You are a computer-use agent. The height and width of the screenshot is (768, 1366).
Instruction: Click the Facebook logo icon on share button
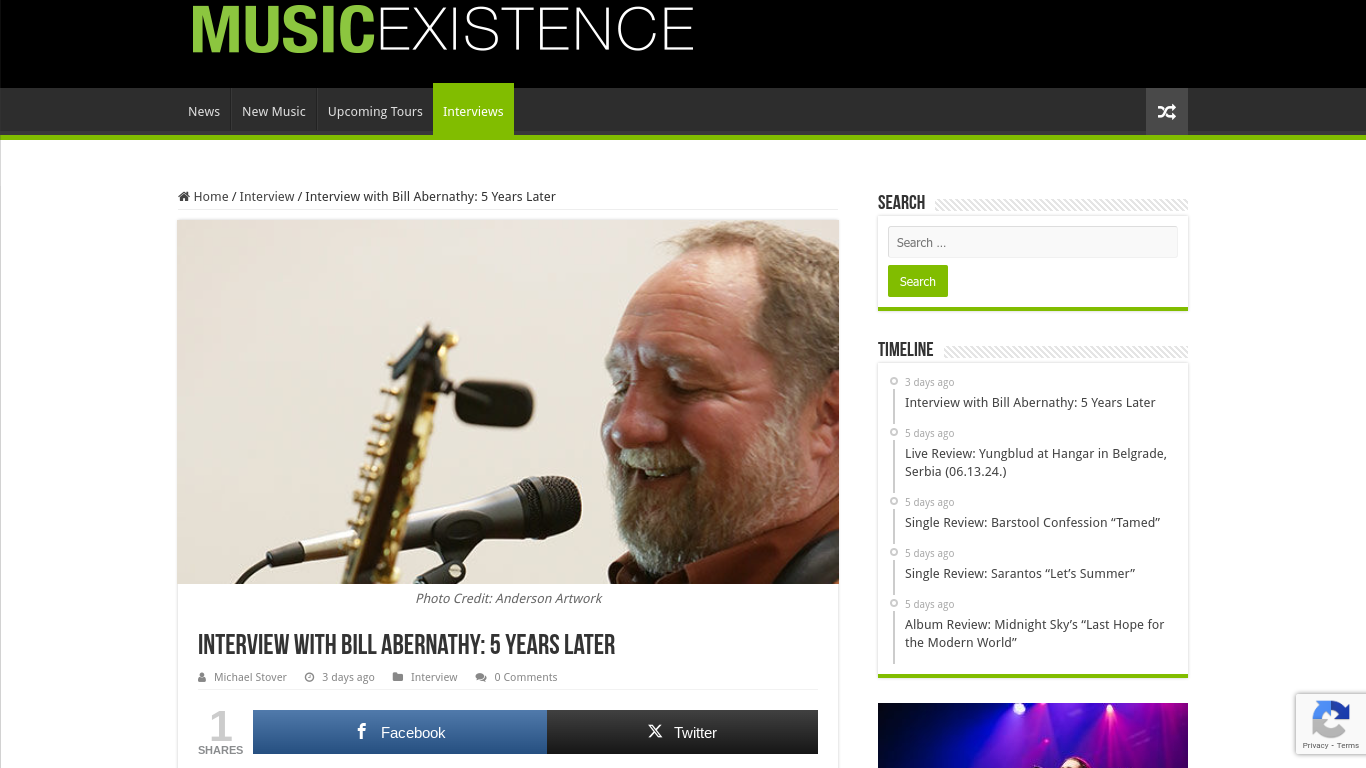362,732
